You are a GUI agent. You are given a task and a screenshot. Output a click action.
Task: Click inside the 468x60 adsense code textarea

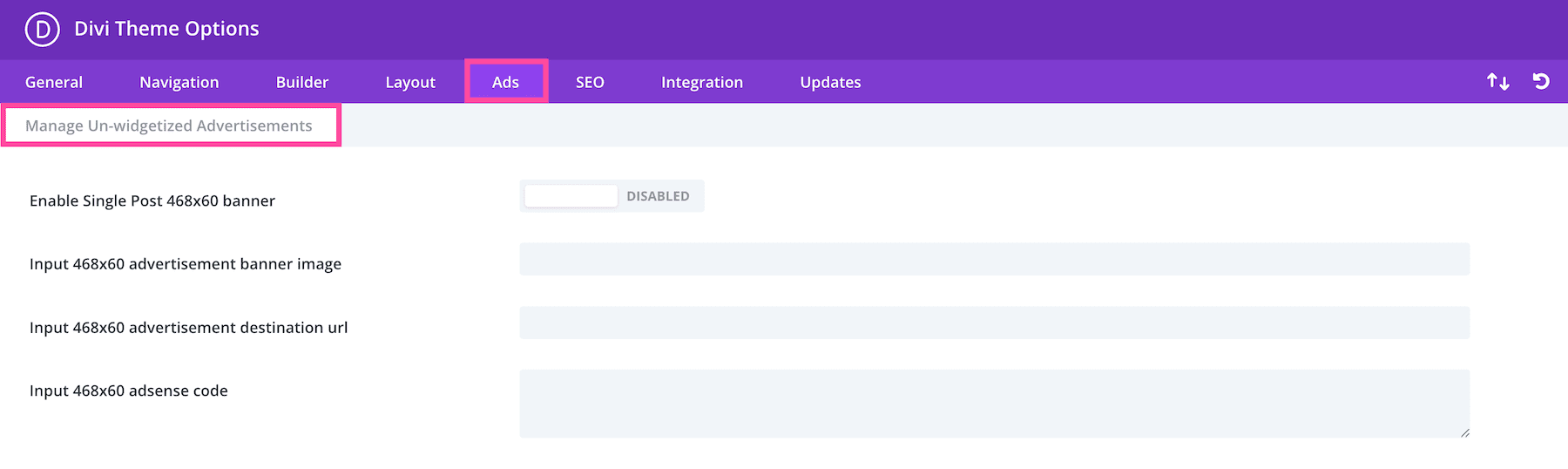coord(994,403)
